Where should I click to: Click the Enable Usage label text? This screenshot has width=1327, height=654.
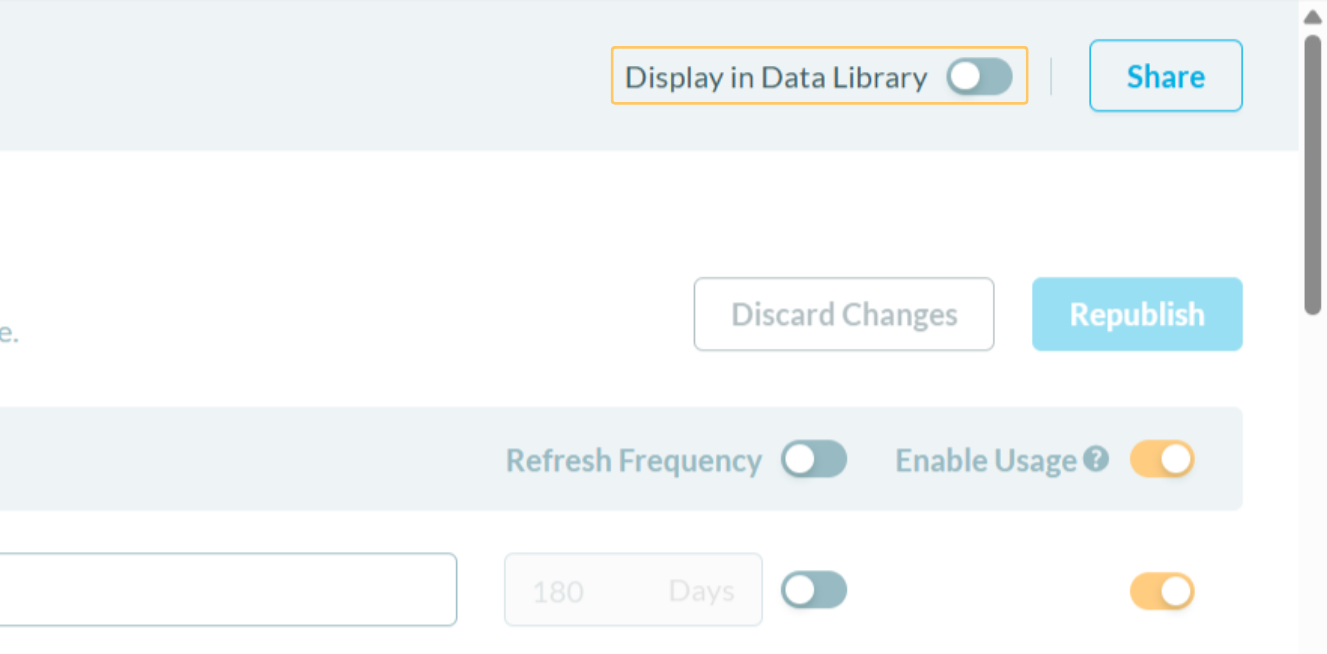pos(985,461)
